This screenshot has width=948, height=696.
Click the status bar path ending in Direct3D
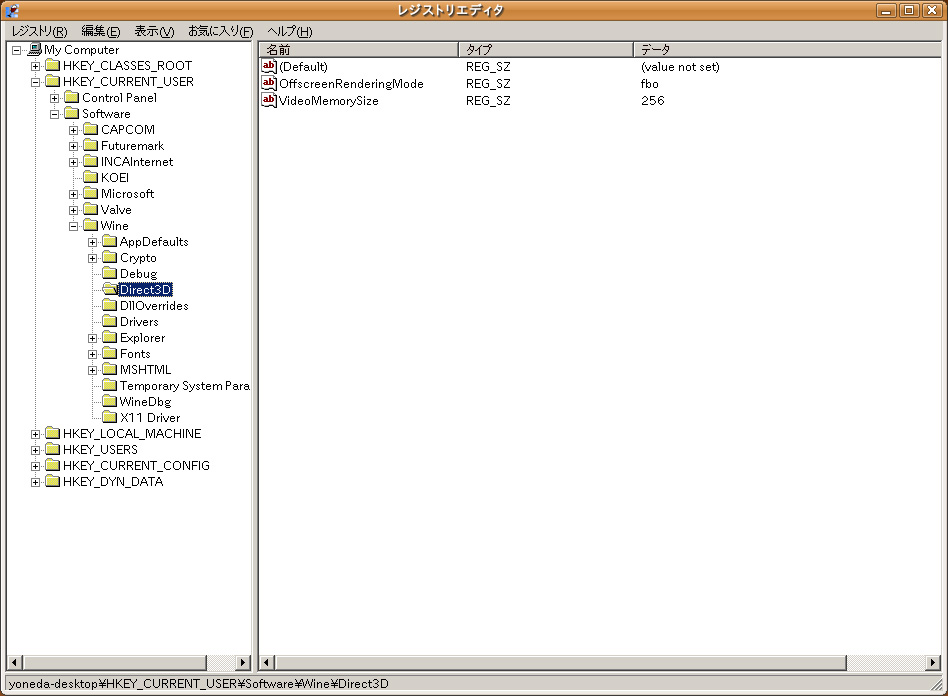pyautogui.click(x=198, y=683)
